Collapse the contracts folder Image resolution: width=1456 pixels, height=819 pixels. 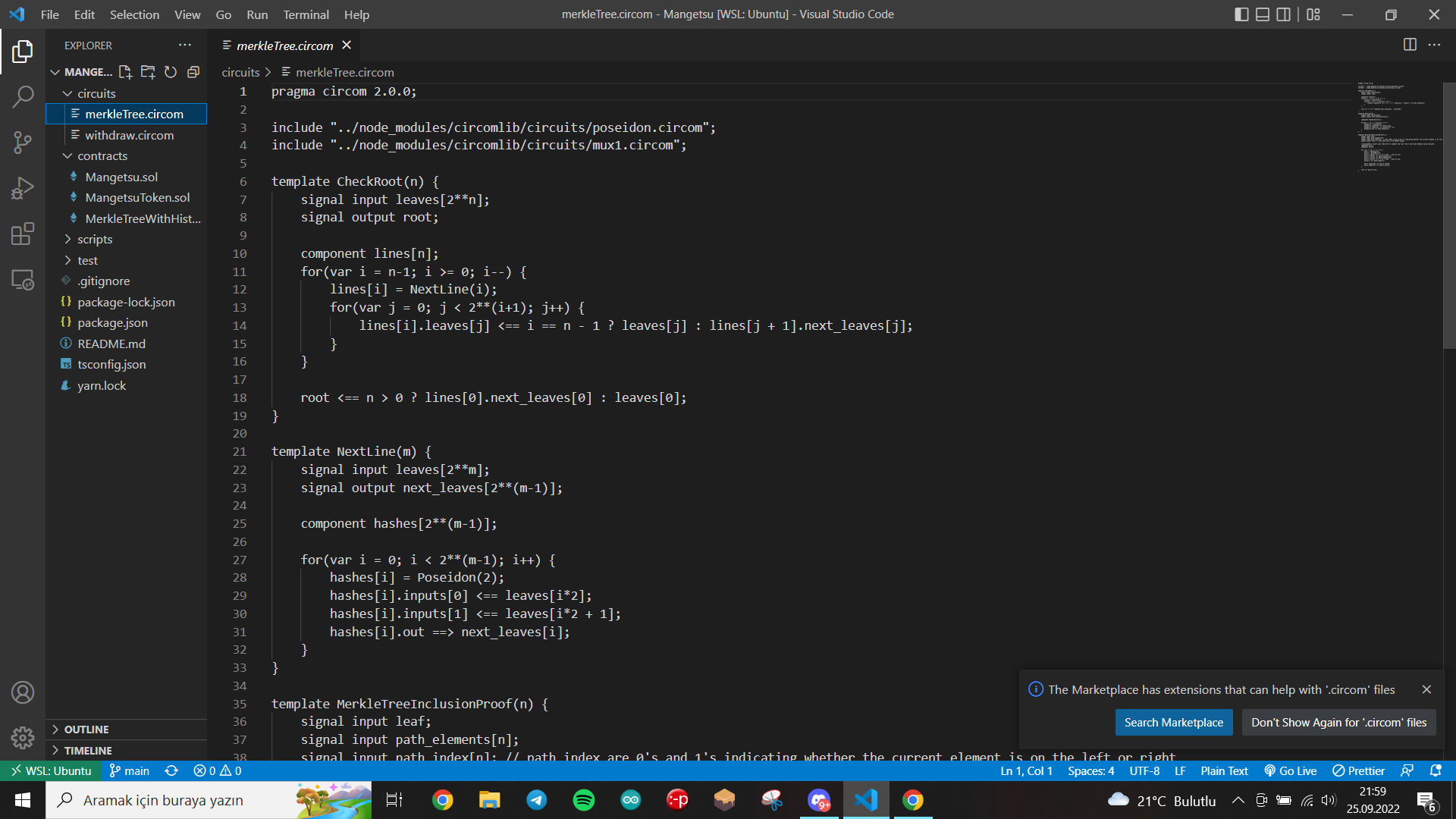pos(126,155)
